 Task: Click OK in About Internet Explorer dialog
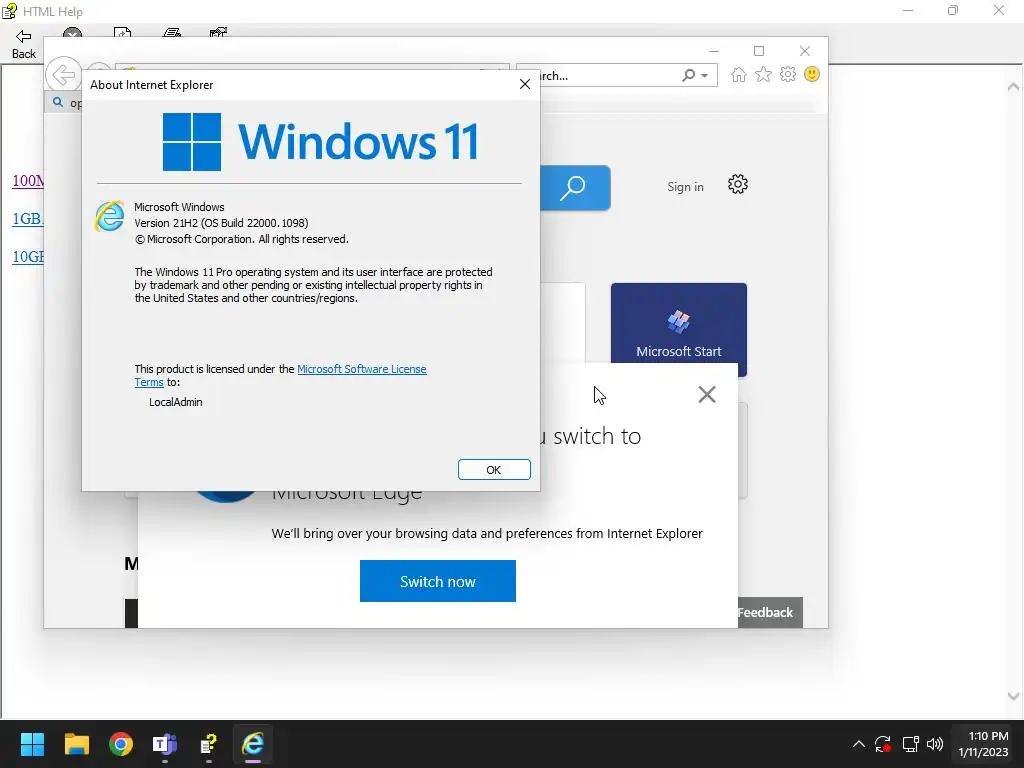[x=494, y=470]
